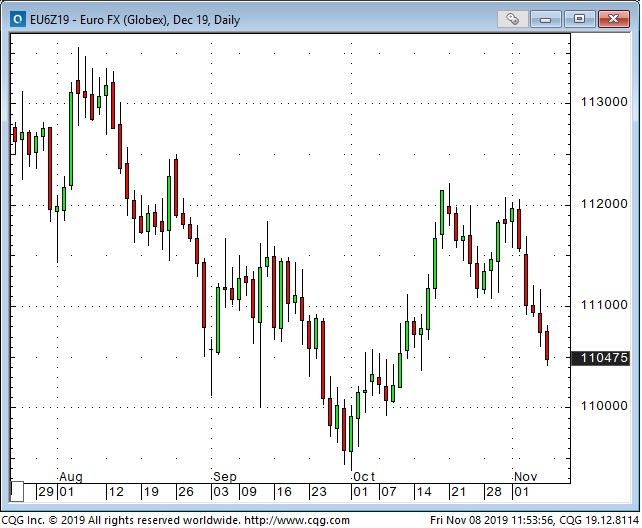Click the Nov month label
The image size is (642, 528).
525,477
